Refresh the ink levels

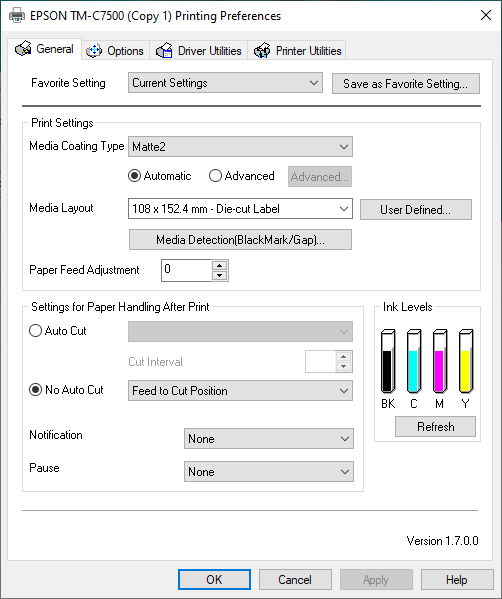point(436,426)
